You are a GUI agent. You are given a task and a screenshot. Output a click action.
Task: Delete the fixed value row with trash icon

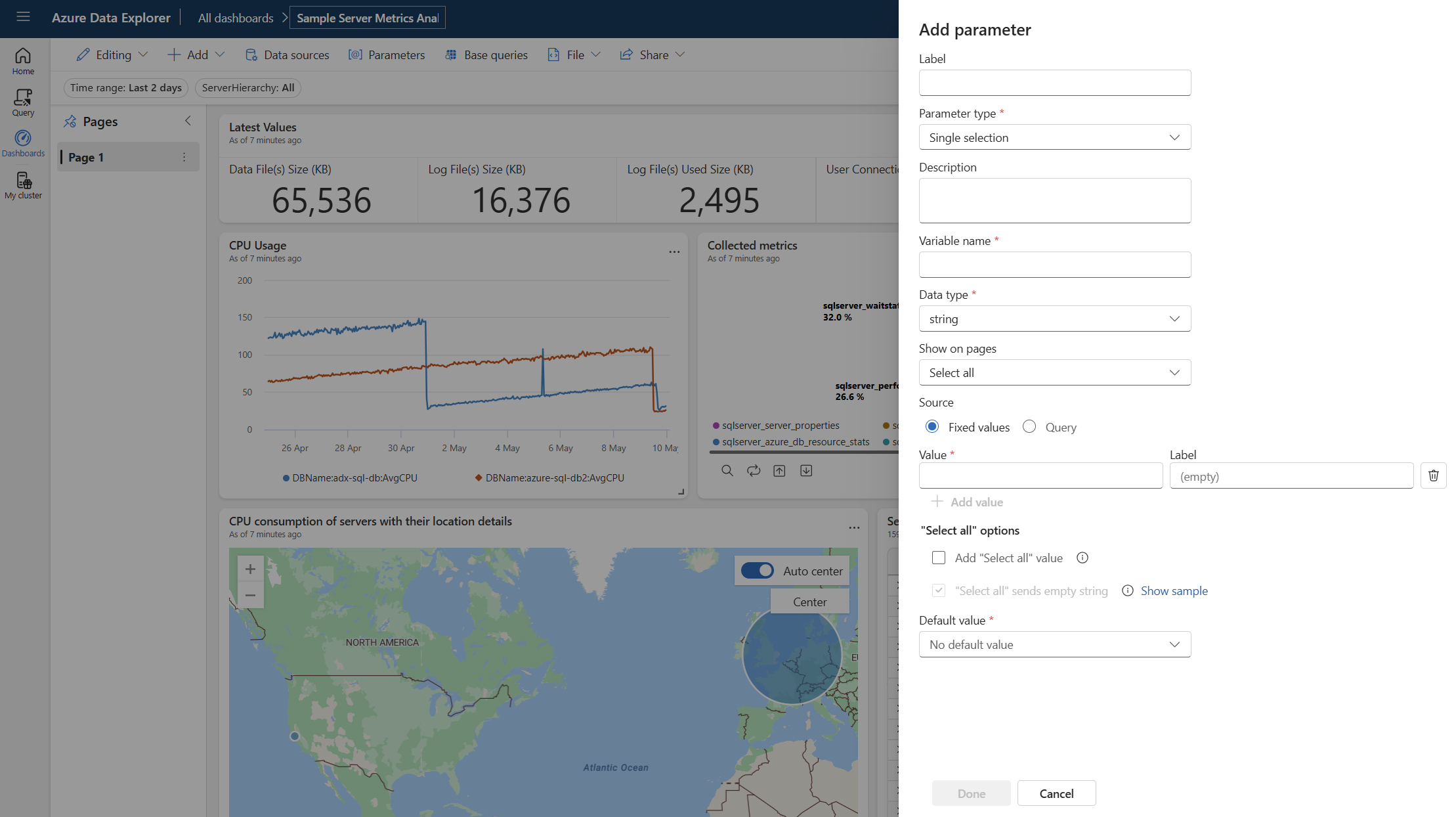click(1433, 475)
